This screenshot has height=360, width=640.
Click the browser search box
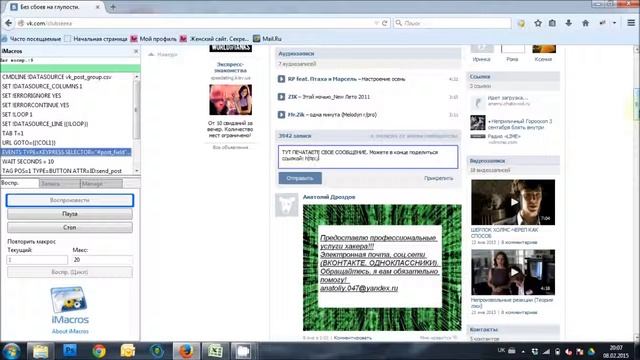click(452, 23)
